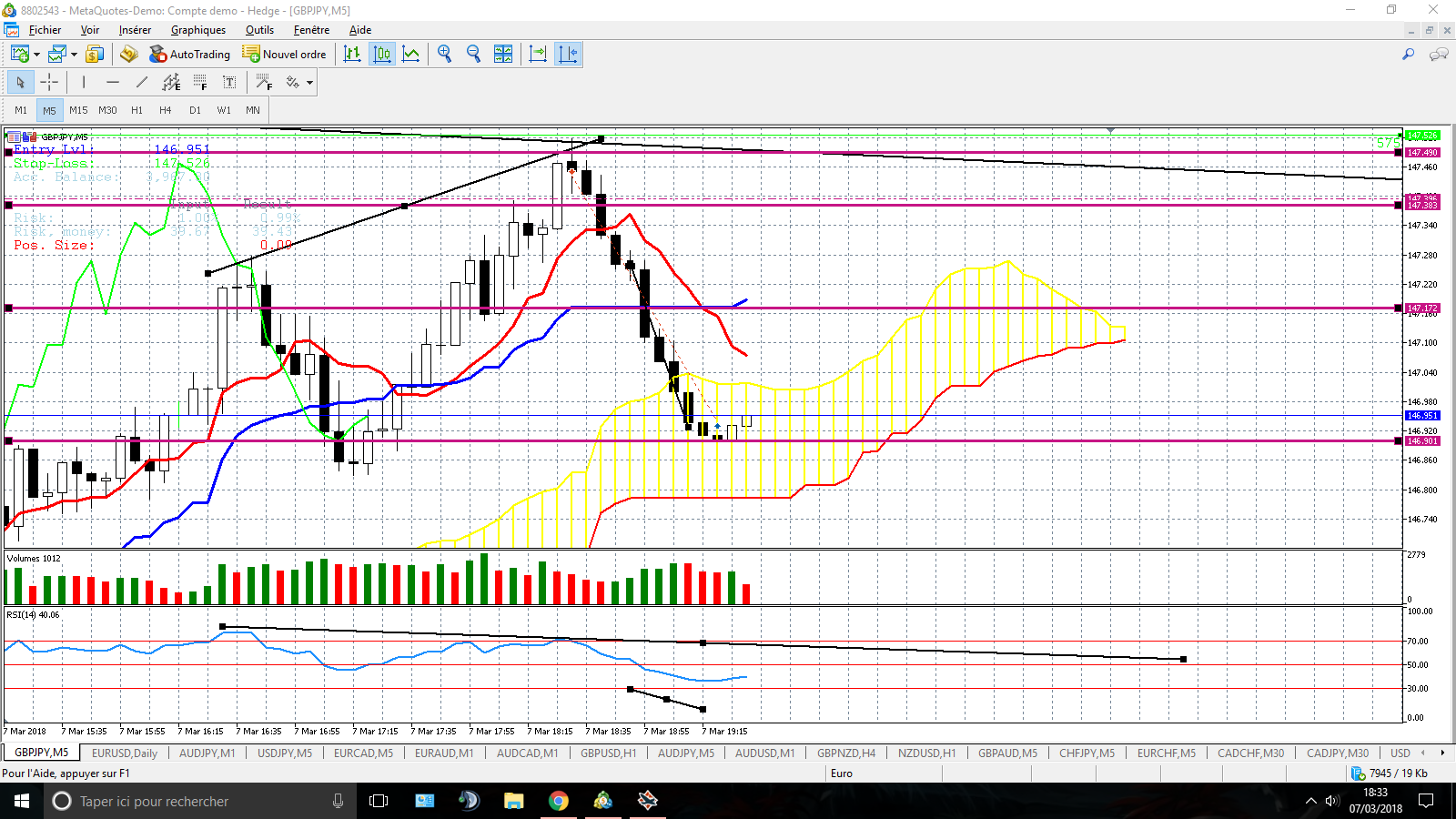Image resolution: width=1456 pixels, height=819 pixels.
Task: Select the equidistant channel tool
Action: point(171,83)
